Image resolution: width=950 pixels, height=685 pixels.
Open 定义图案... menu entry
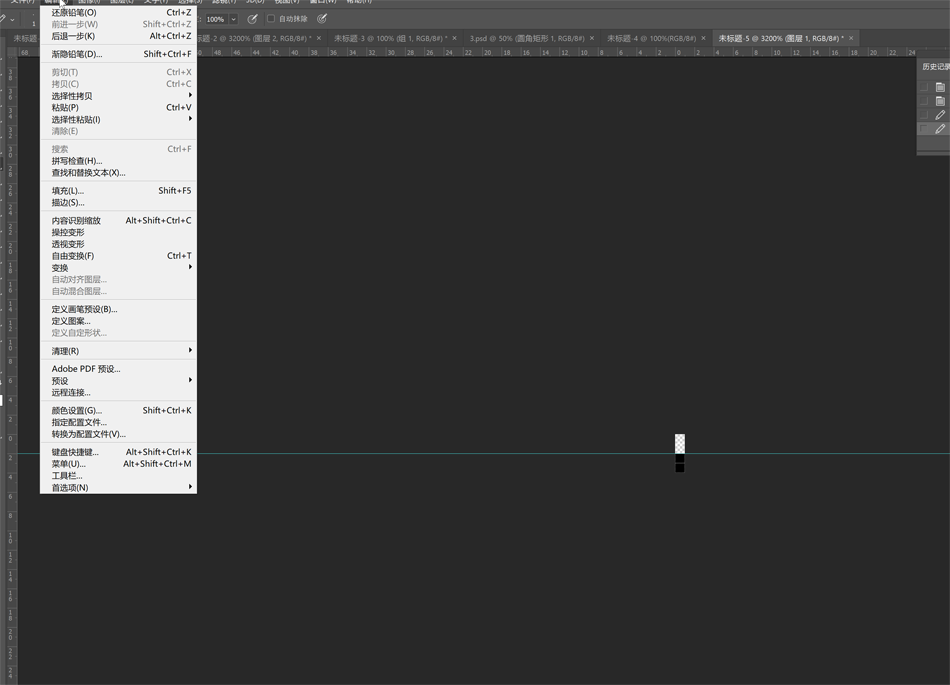[x=118, y=321]
